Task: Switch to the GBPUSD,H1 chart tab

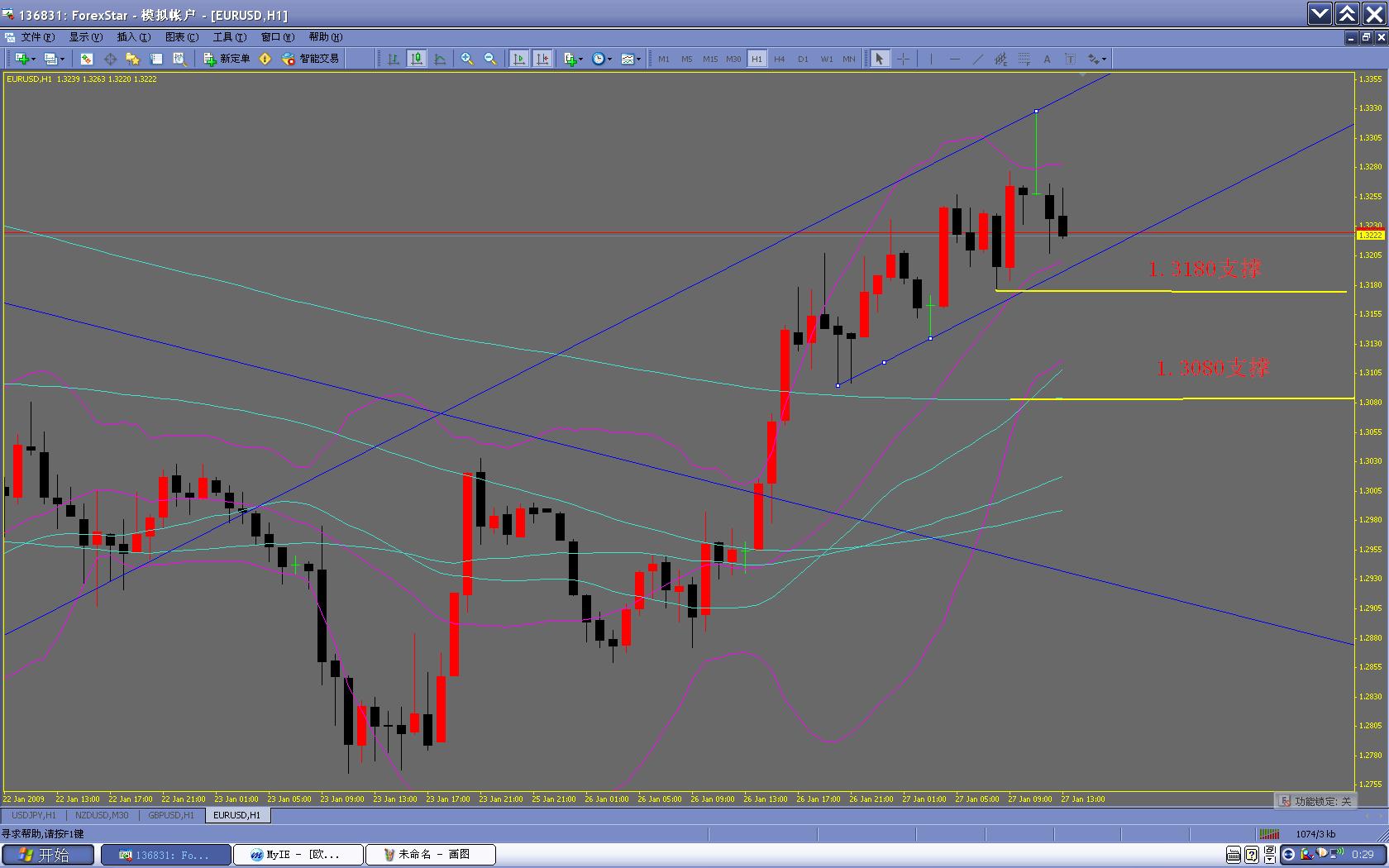Action: point(171,815)
